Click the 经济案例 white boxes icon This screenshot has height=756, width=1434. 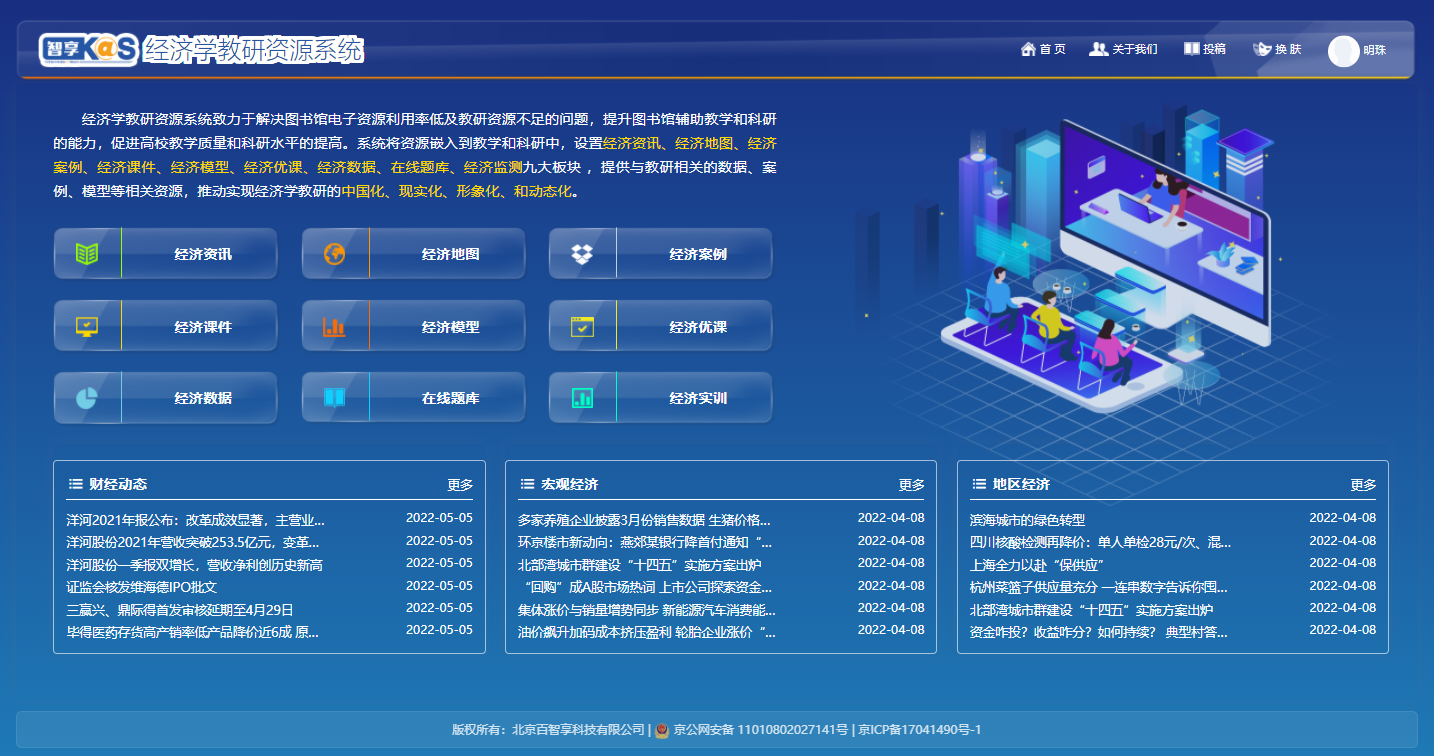[x=582, y=254]
